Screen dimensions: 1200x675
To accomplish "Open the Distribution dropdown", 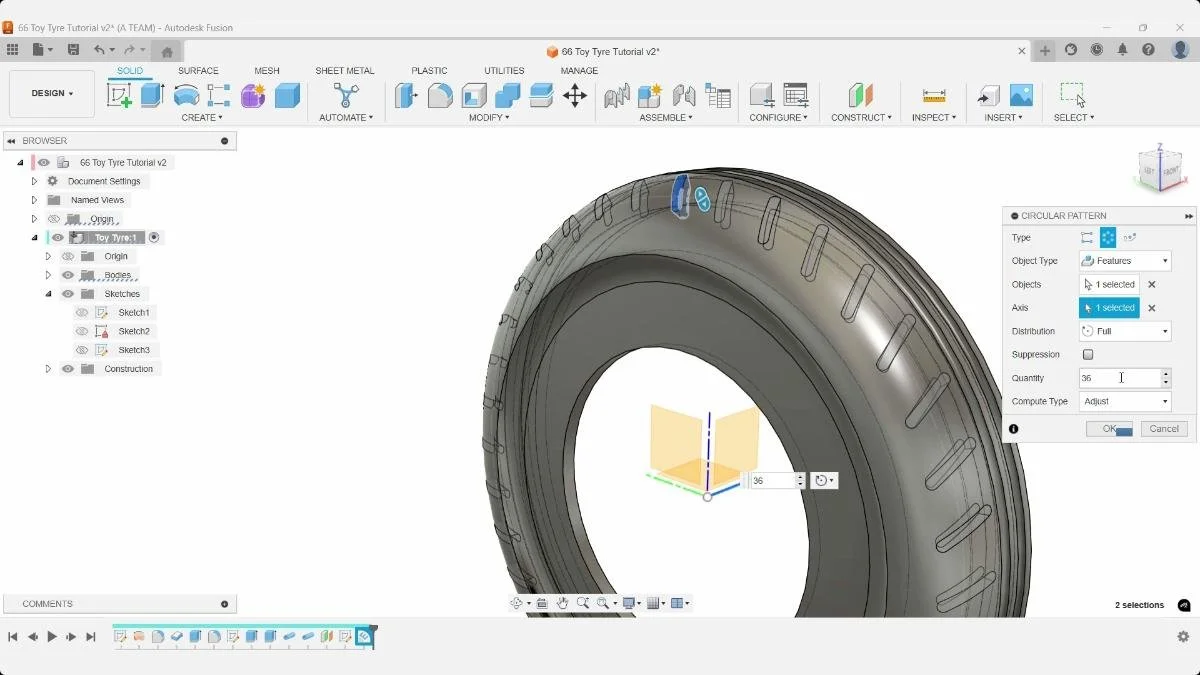I will point(1125,331).
